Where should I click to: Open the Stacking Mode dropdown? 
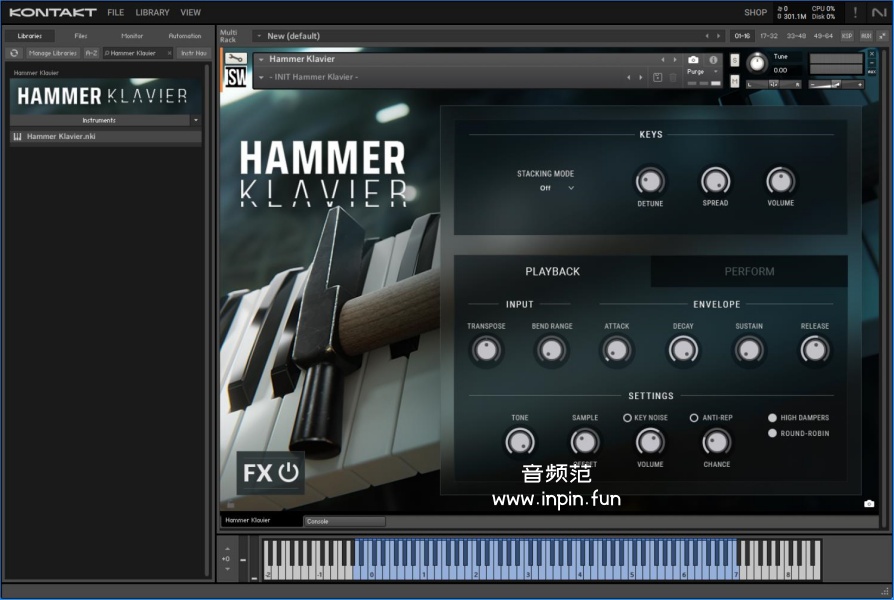[557, 188]
